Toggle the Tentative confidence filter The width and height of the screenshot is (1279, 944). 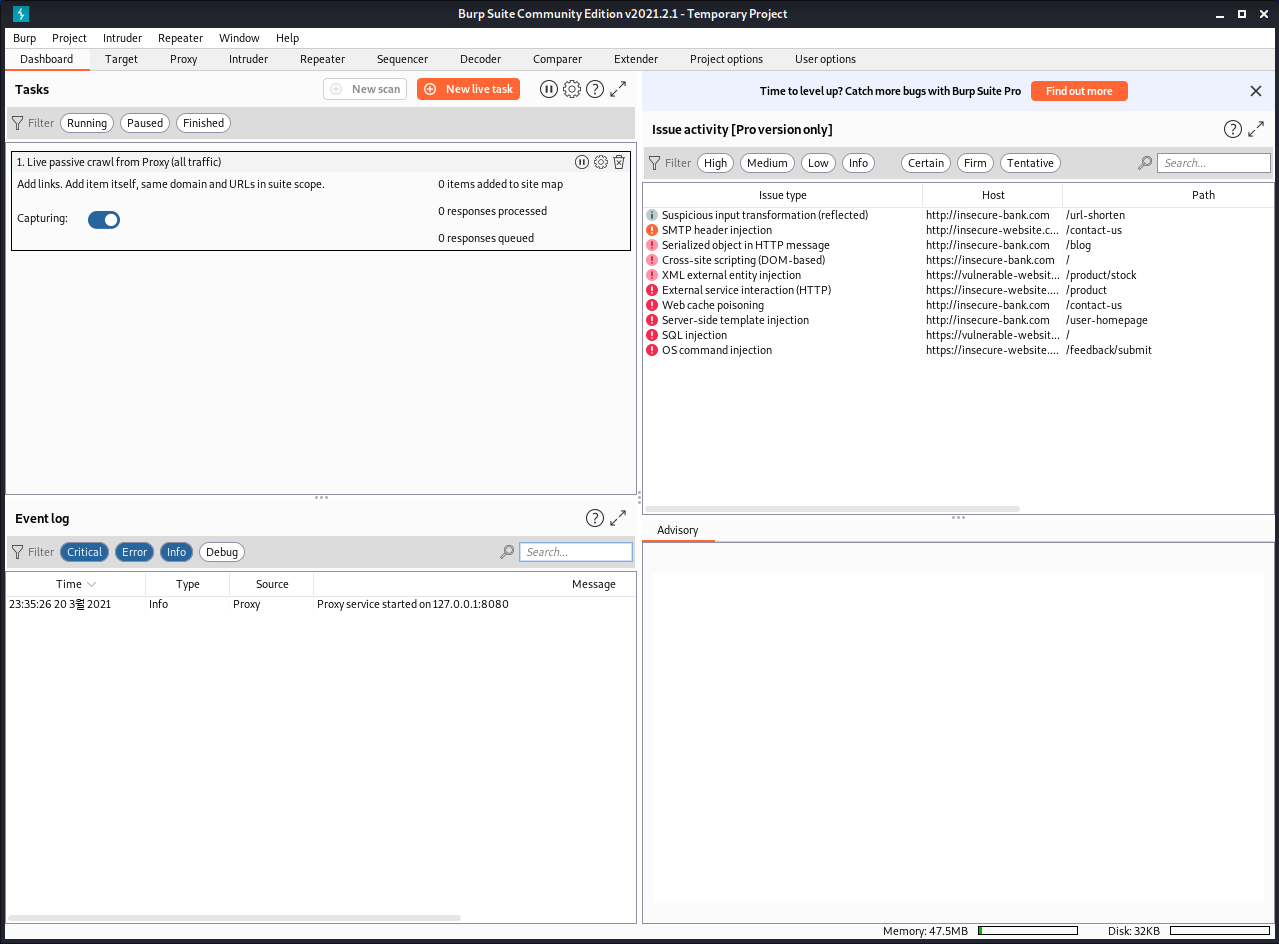click(x=1030, y=163)
